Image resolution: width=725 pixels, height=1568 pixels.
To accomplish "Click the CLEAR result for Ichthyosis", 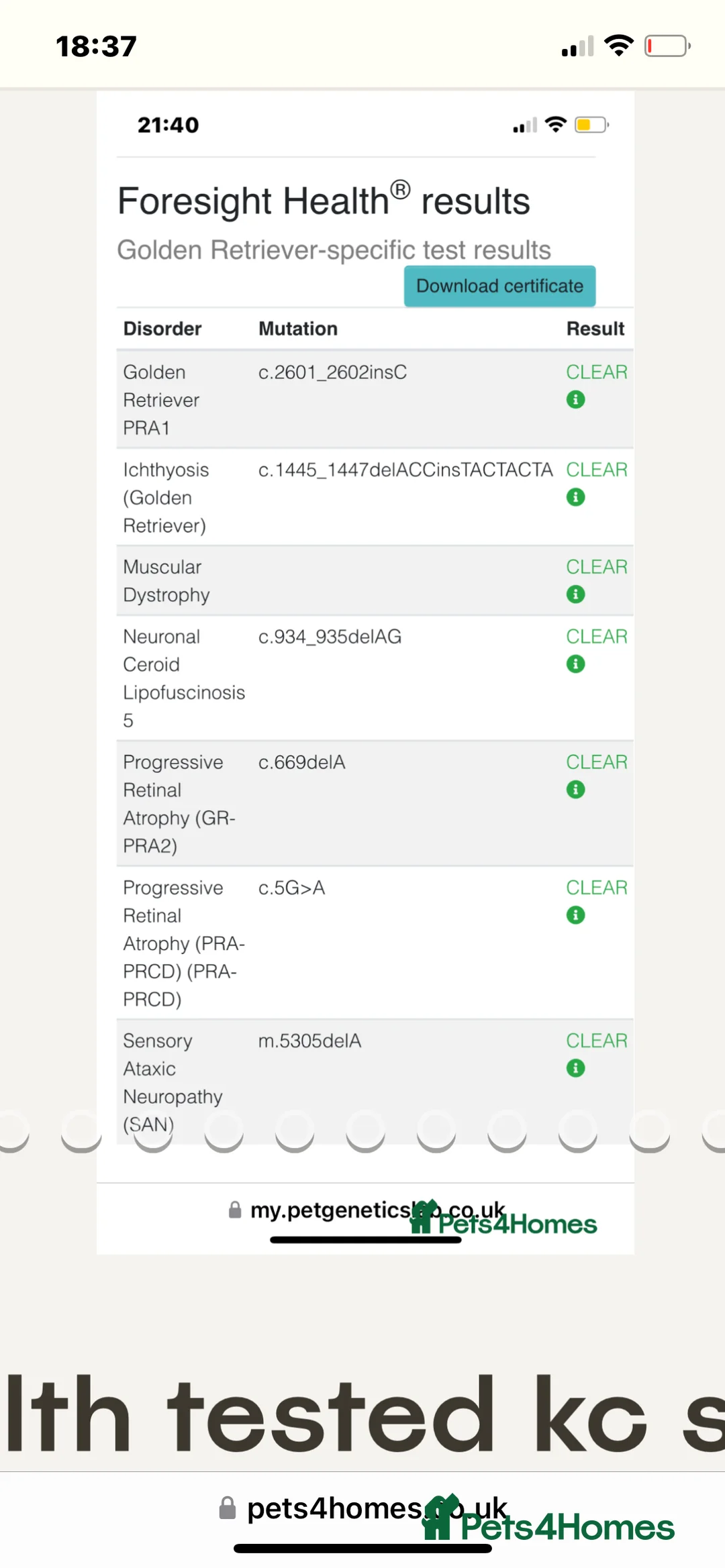I will (x=596, y=470).
